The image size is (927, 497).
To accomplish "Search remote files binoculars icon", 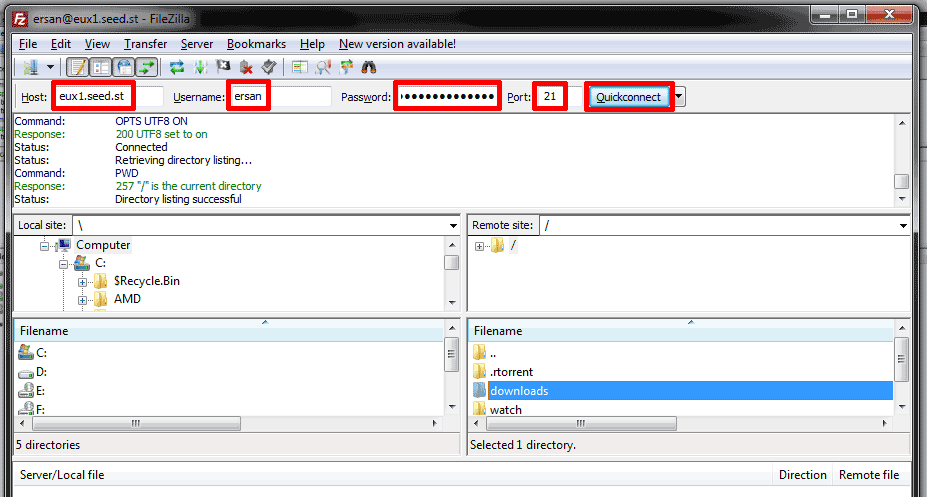I will (x=369, y=67).
